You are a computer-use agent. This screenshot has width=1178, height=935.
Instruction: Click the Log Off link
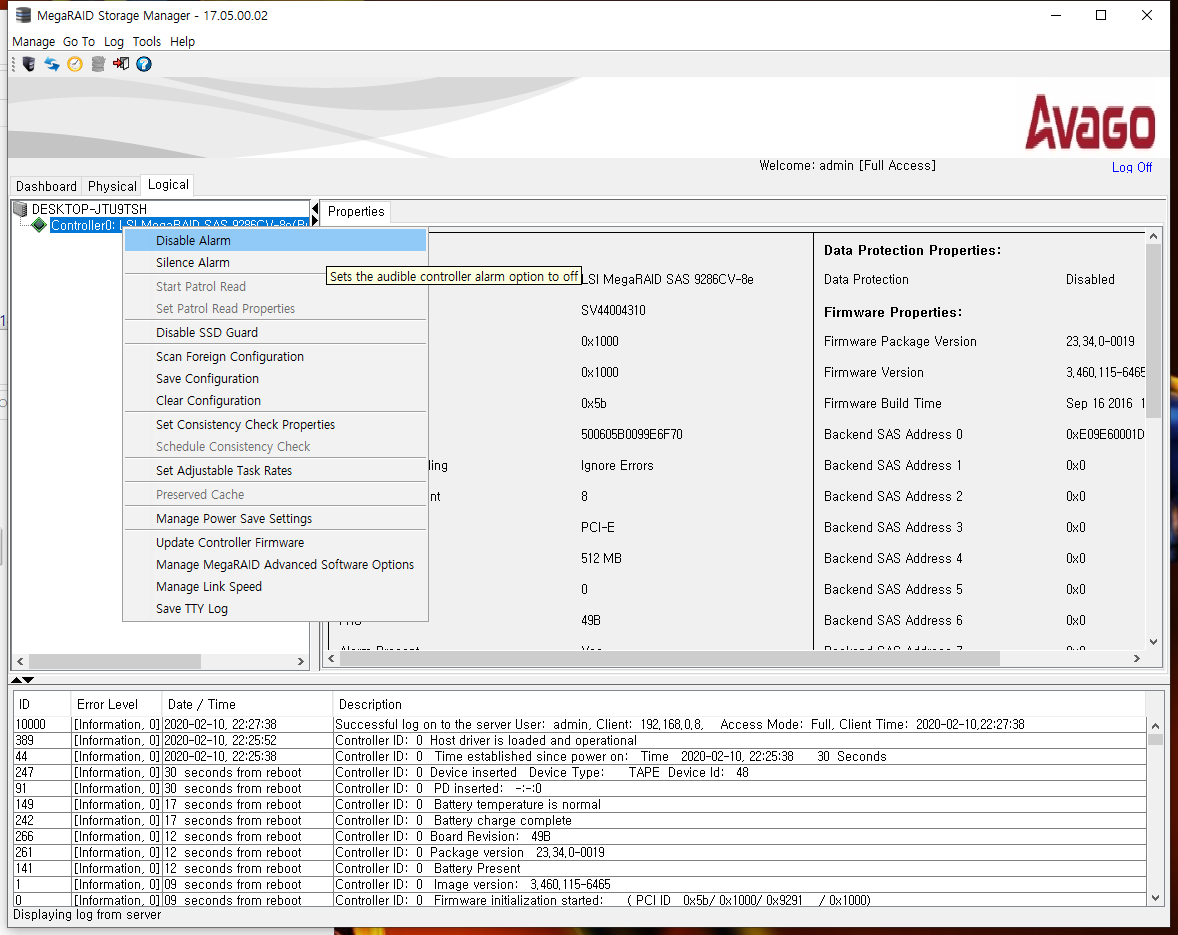click(1131, 167)
